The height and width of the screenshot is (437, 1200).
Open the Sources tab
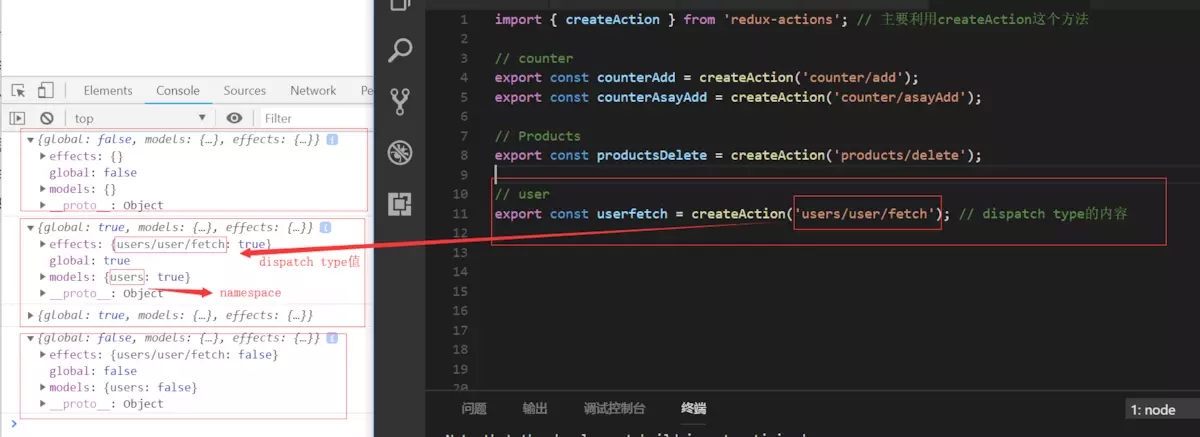point(244,91)
